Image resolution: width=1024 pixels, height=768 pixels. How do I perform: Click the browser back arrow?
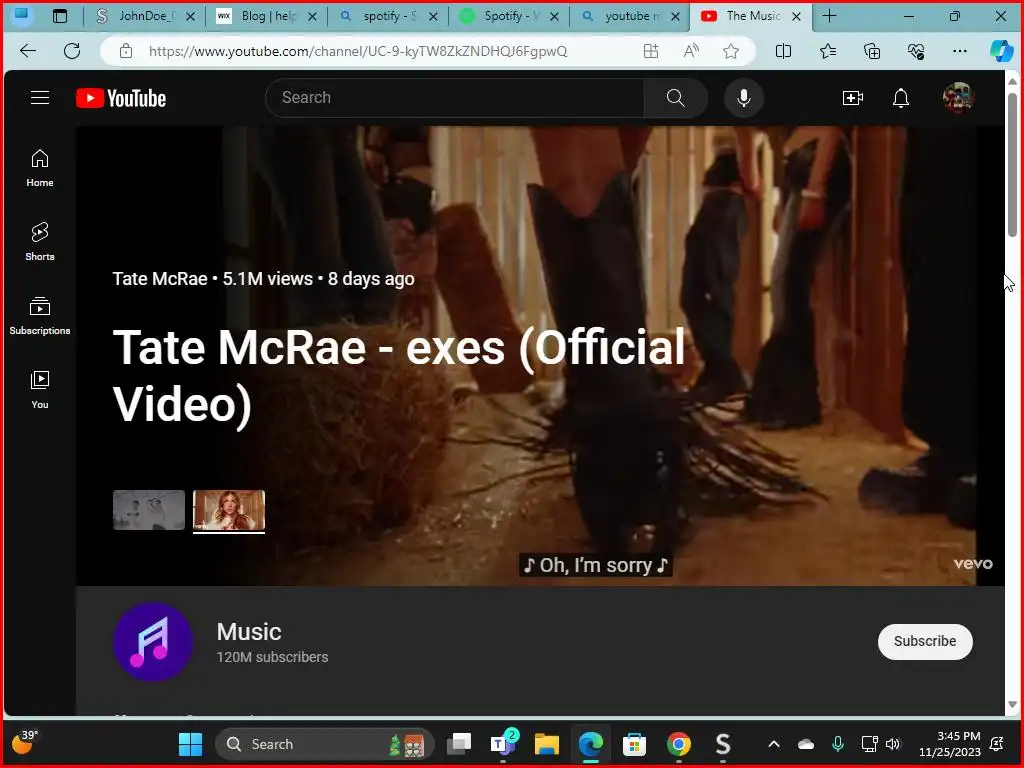27,51
